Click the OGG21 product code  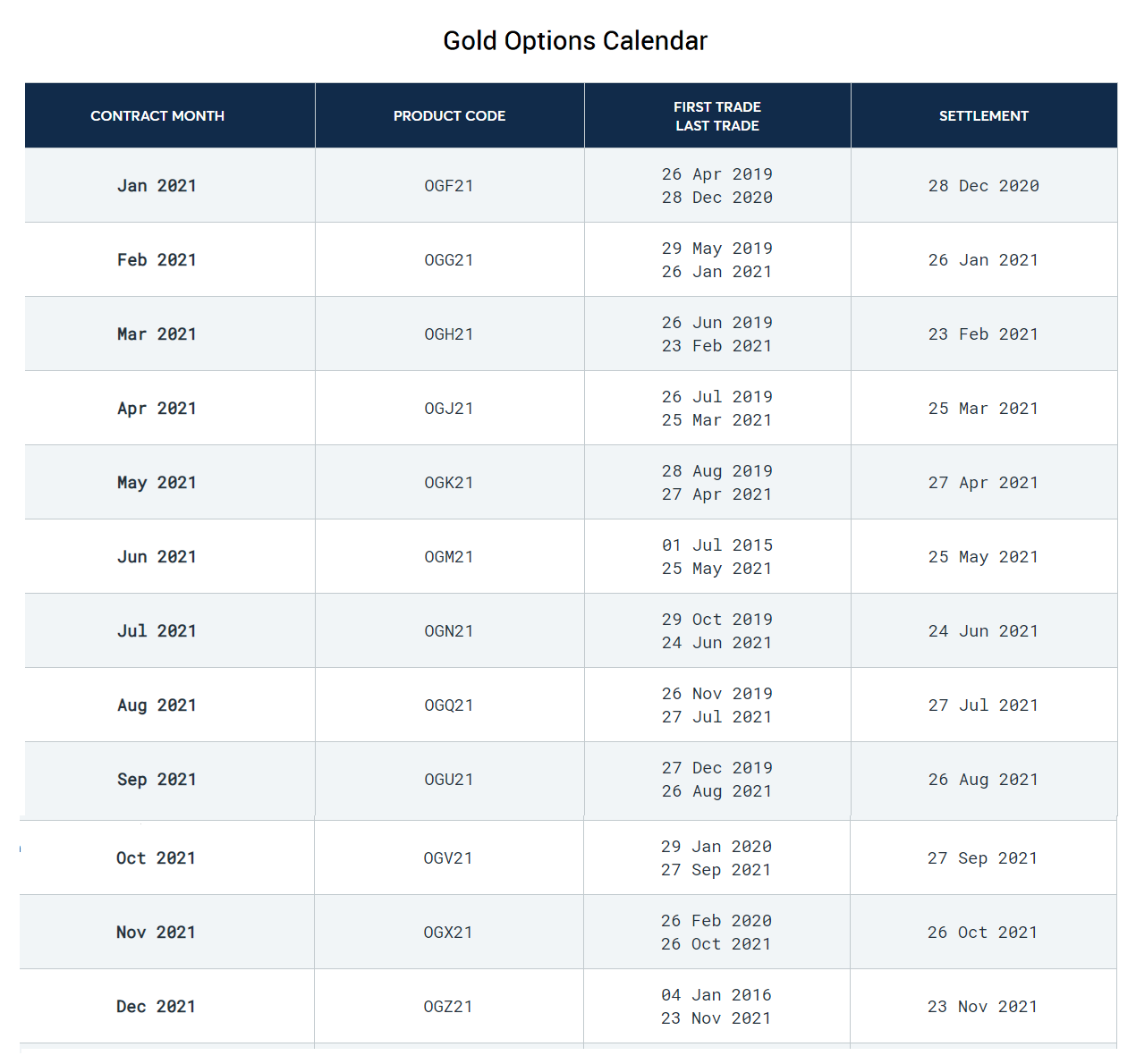click(449, 259)
